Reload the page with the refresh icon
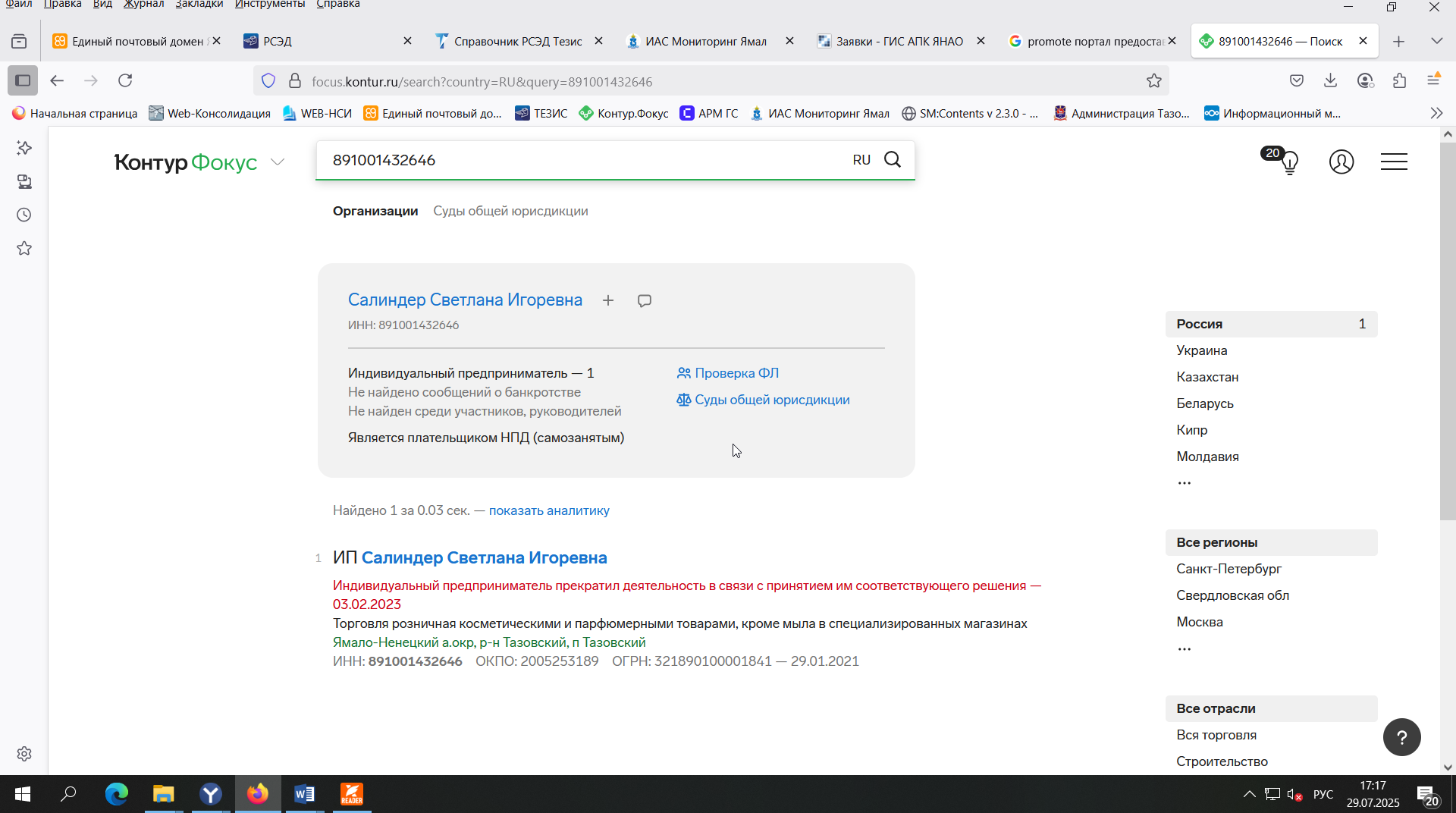This screenshot has width=1456, height=813. click(x=126, y=80)
